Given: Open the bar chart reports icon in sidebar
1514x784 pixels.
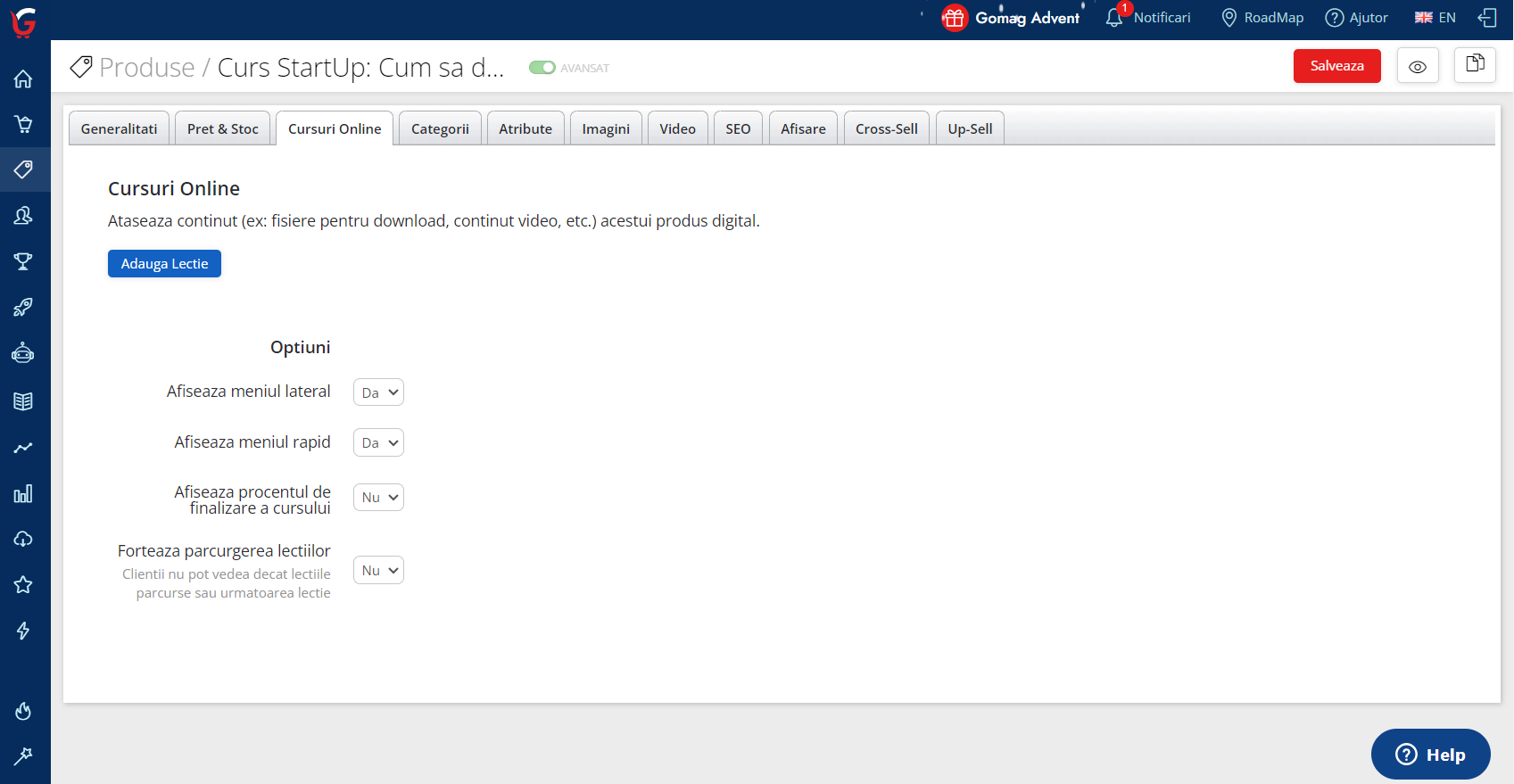Looking at the screenshot, I should (x=23, y=493).
